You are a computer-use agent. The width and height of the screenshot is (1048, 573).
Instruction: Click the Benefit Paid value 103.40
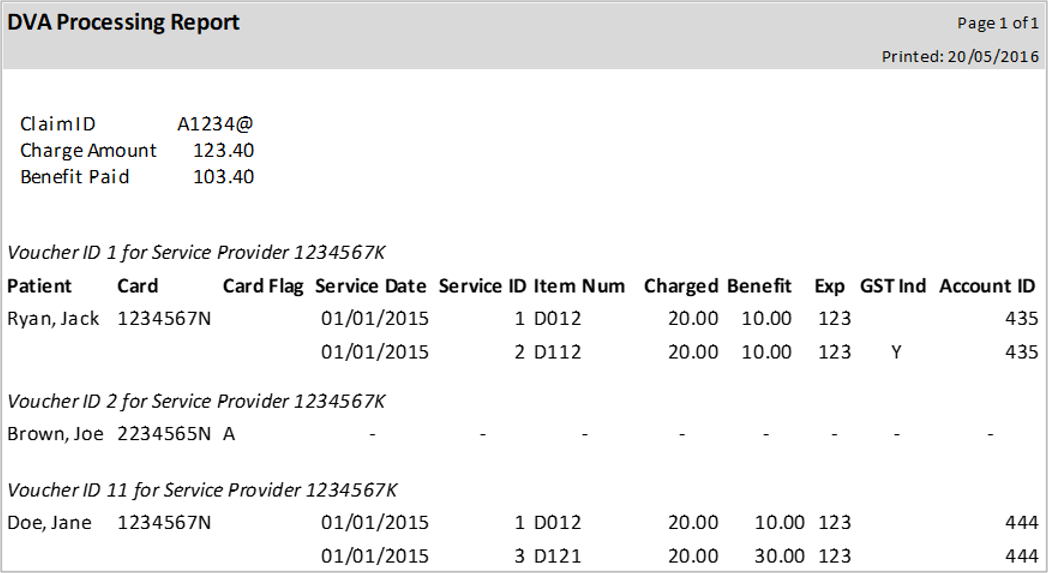(x=223, y=177)
